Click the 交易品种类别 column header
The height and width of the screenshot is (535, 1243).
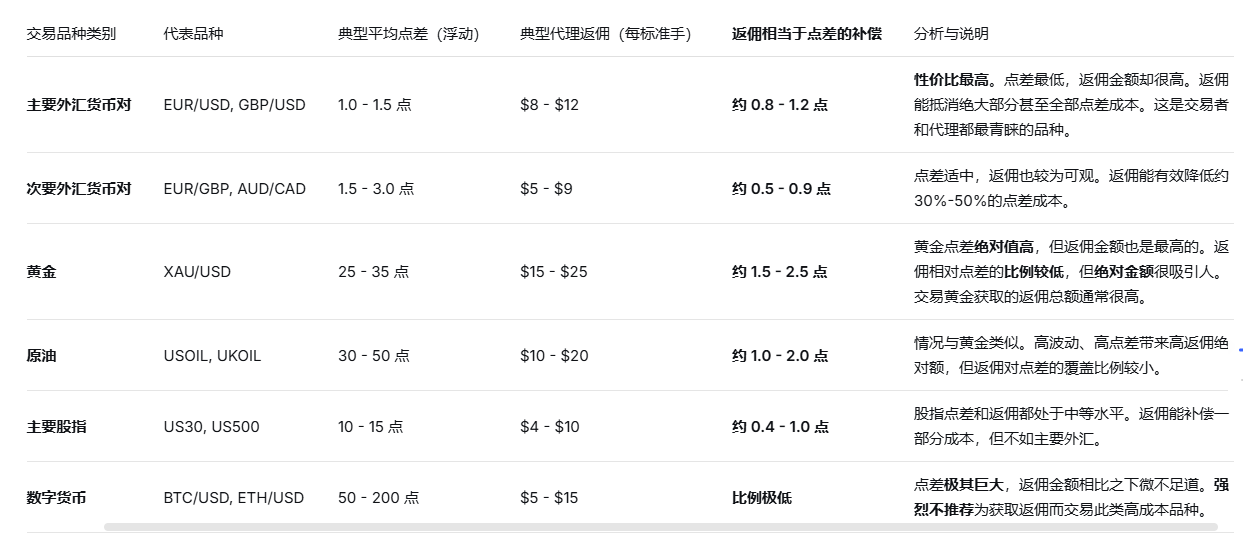71,34
